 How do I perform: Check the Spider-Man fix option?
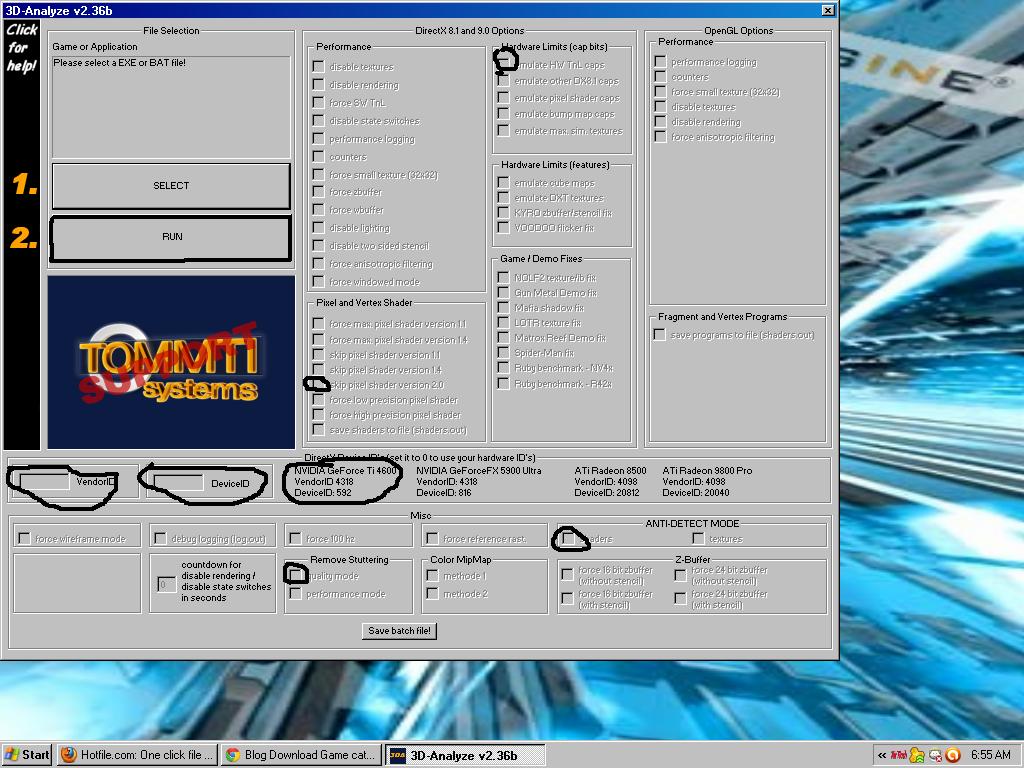(504, 353)
